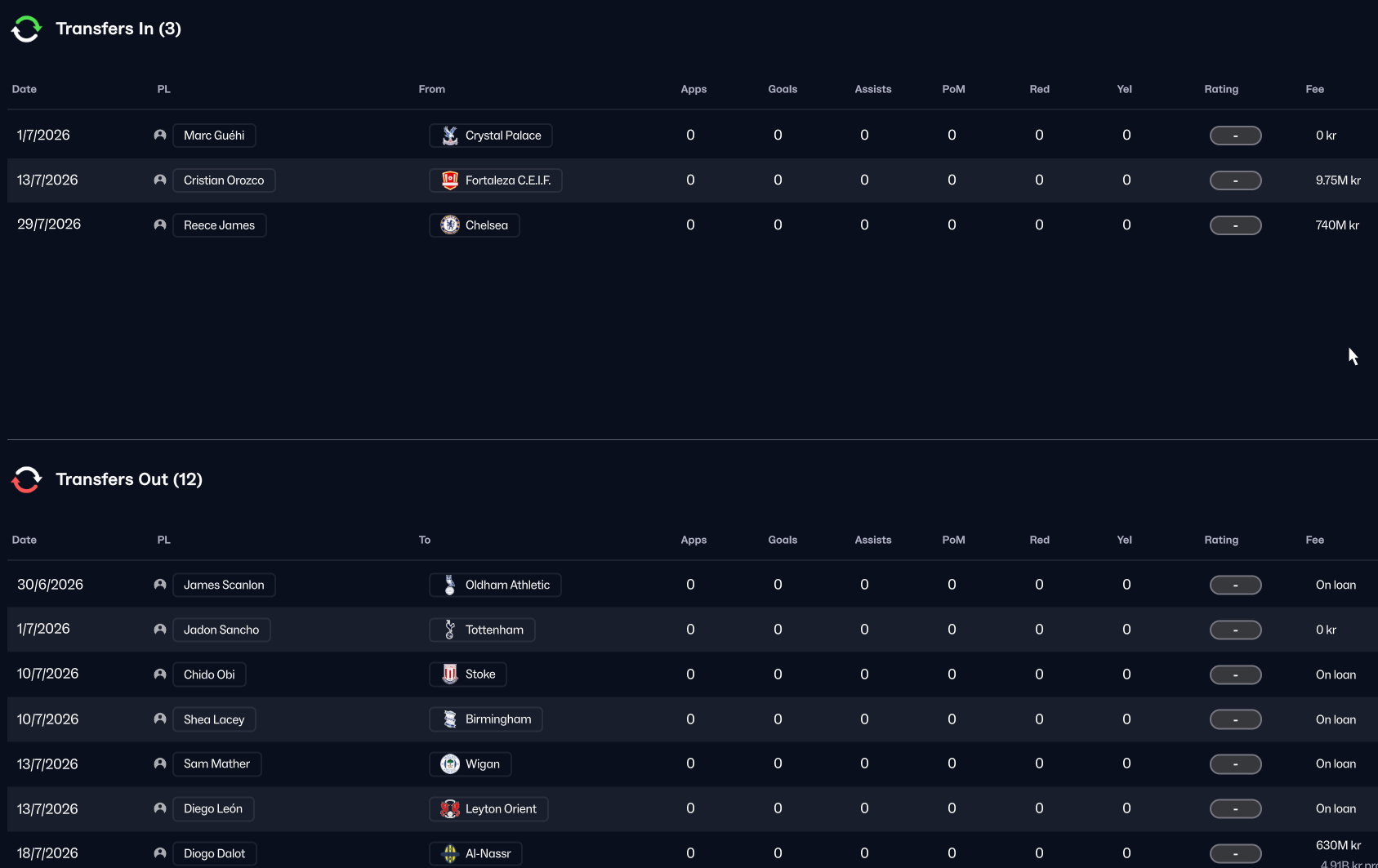The image size is (1378, 868).
Task: Click the Chelsea club badge icon
Action: pos(450,225)
